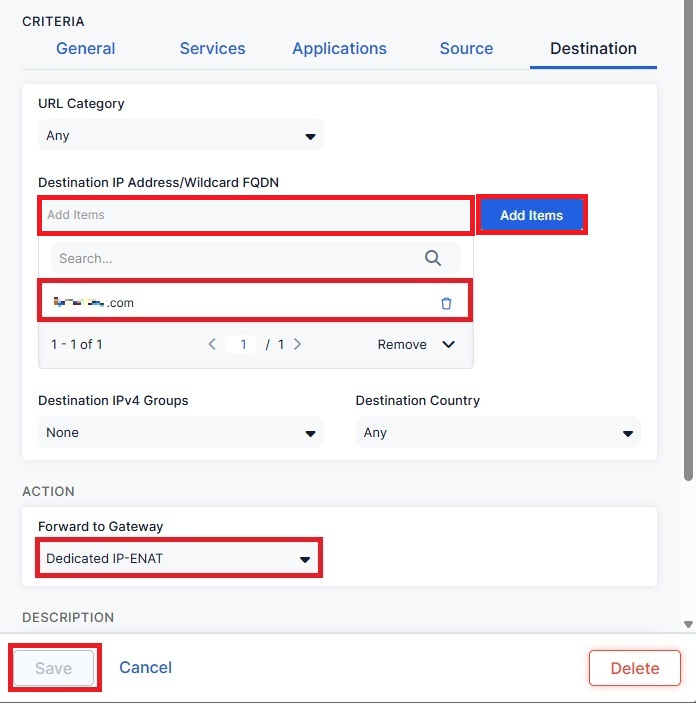Screen dimensions: 696x703
Task: Expand the Destination IPv4 Groups dropdown
Action: pos(180,433)
